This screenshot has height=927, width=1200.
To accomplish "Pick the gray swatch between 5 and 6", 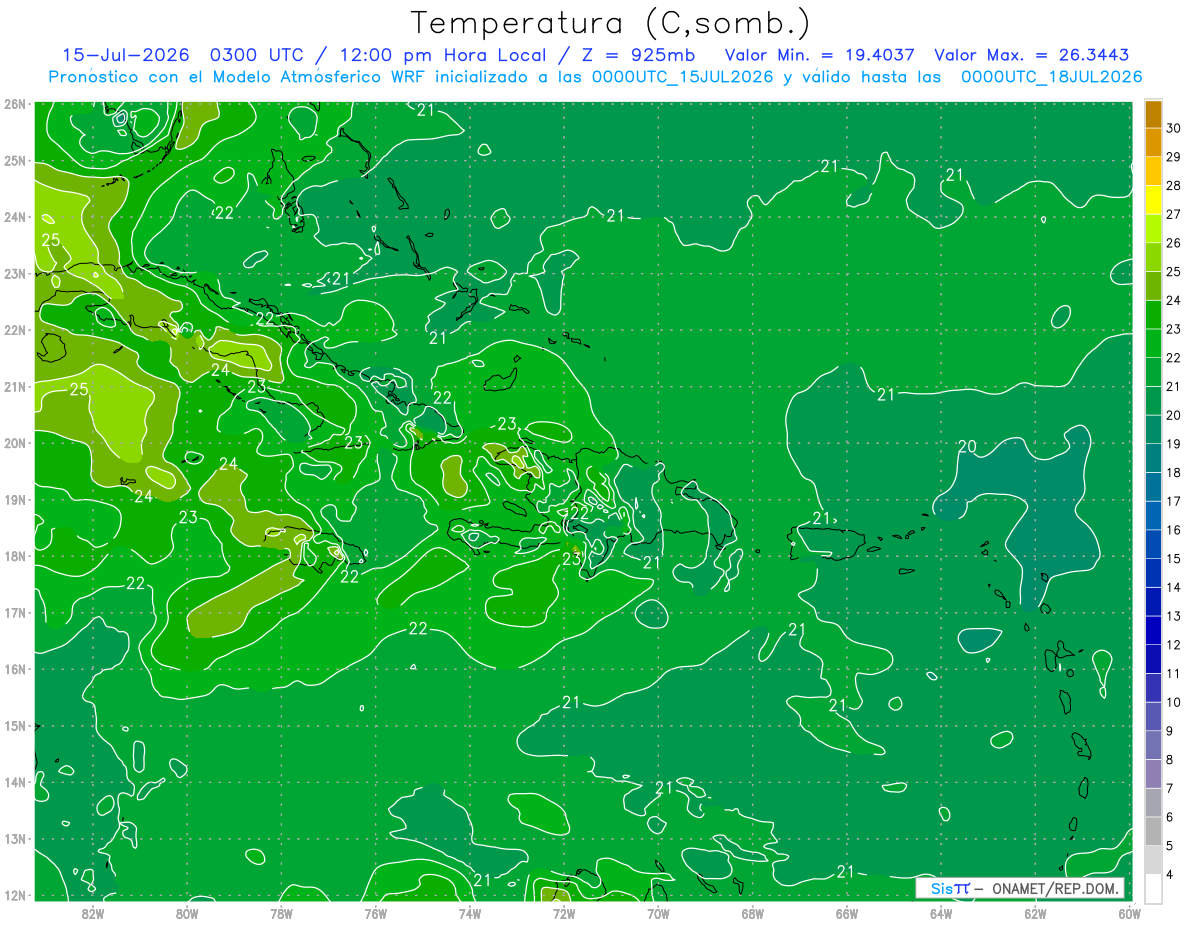I will click(x=1153, y=831).
